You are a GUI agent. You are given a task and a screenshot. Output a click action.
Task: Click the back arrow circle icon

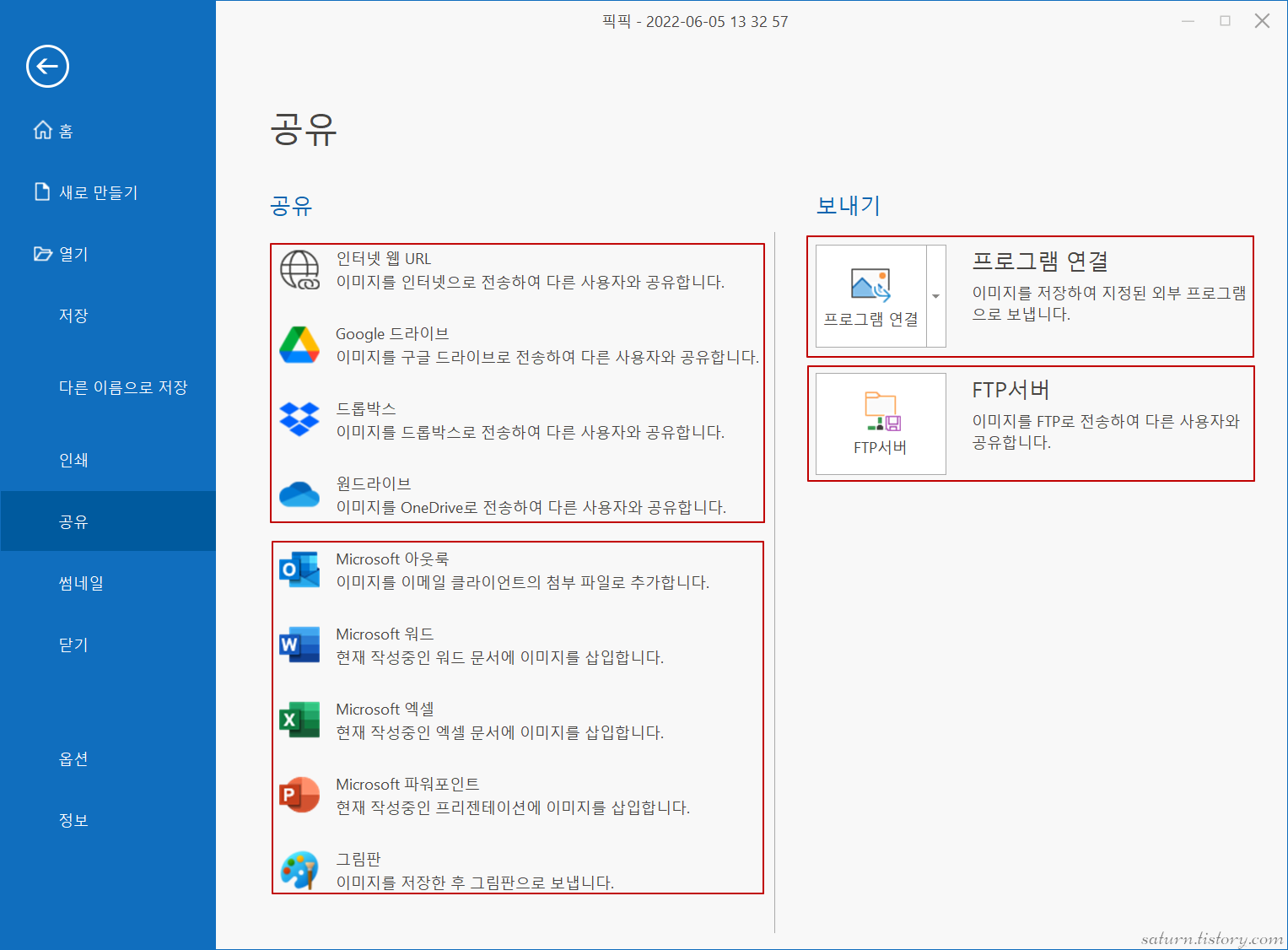pyautogui.click(x=47, y=66)
